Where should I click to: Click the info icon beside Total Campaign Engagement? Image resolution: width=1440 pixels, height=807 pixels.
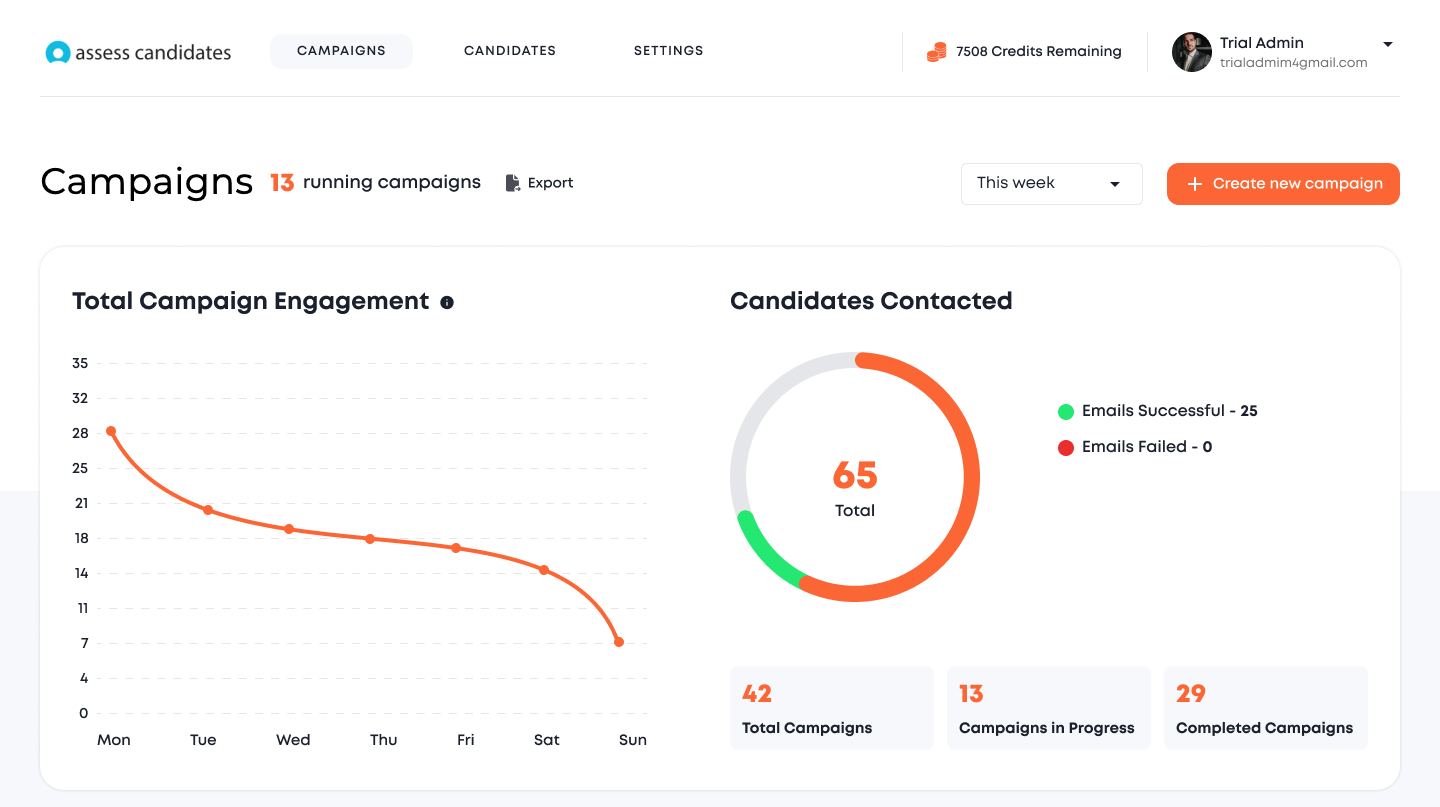(x=447, y=302)
